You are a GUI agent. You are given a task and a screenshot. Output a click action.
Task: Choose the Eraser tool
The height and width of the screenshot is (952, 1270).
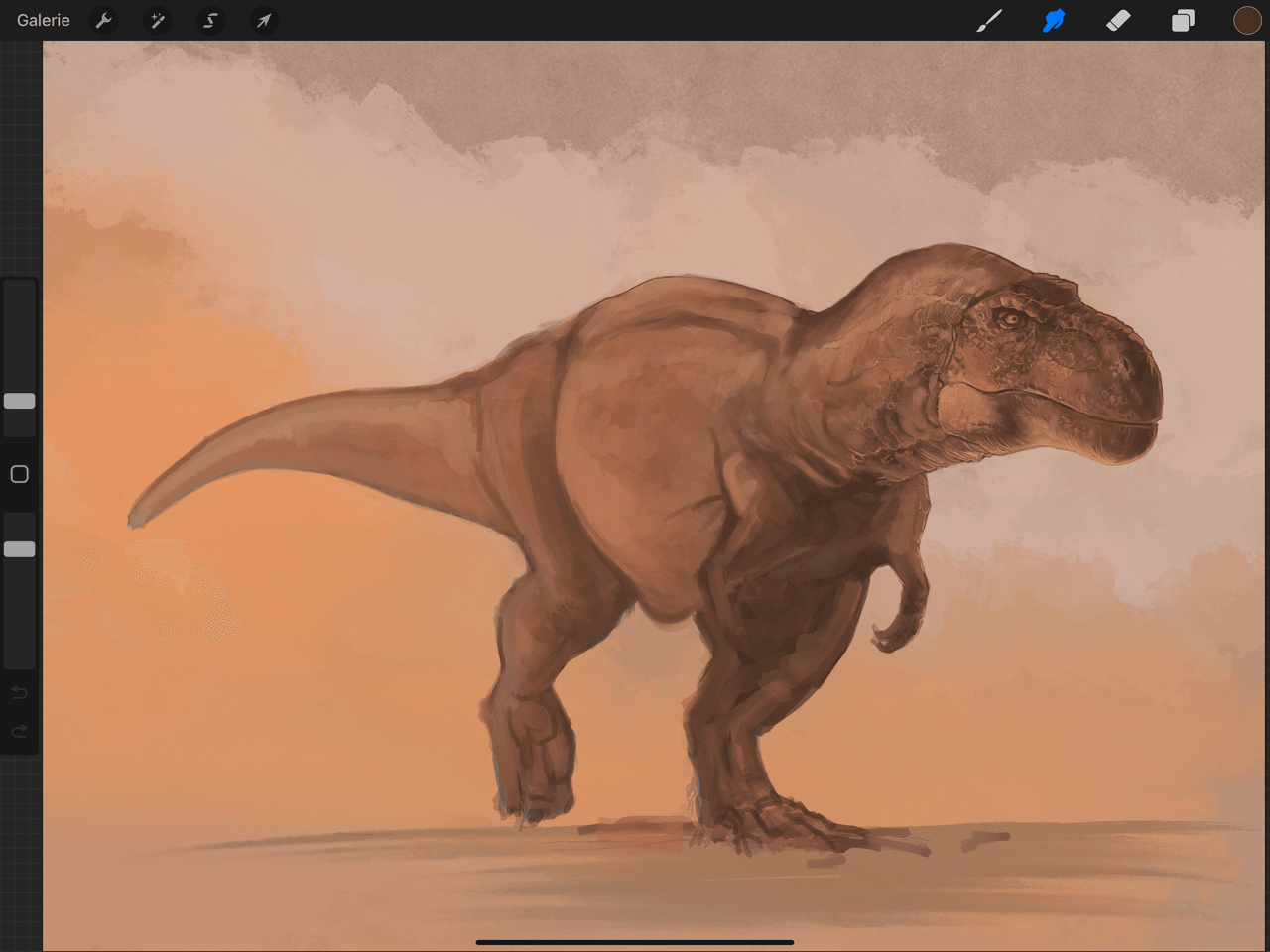click(x=1118, y=20)
